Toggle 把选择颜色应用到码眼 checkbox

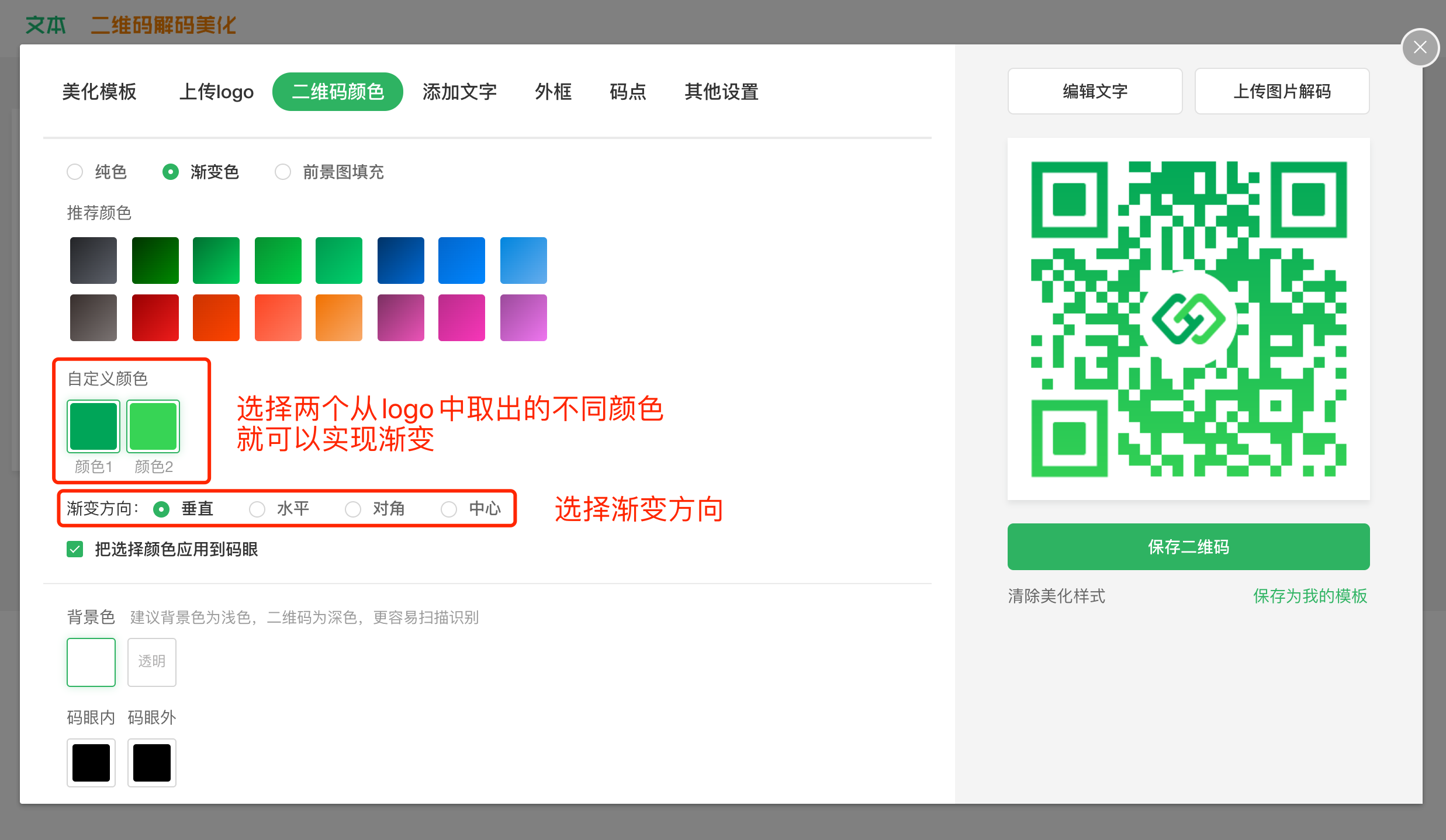(x=75, y=549)
